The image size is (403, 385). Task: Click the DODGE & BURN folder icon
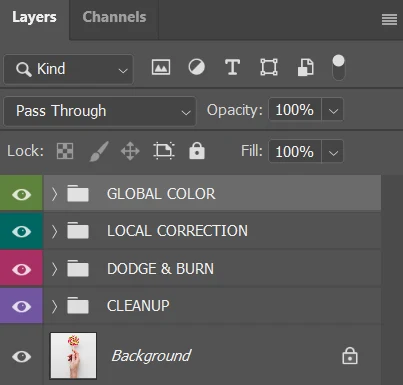tap(78, 268)
